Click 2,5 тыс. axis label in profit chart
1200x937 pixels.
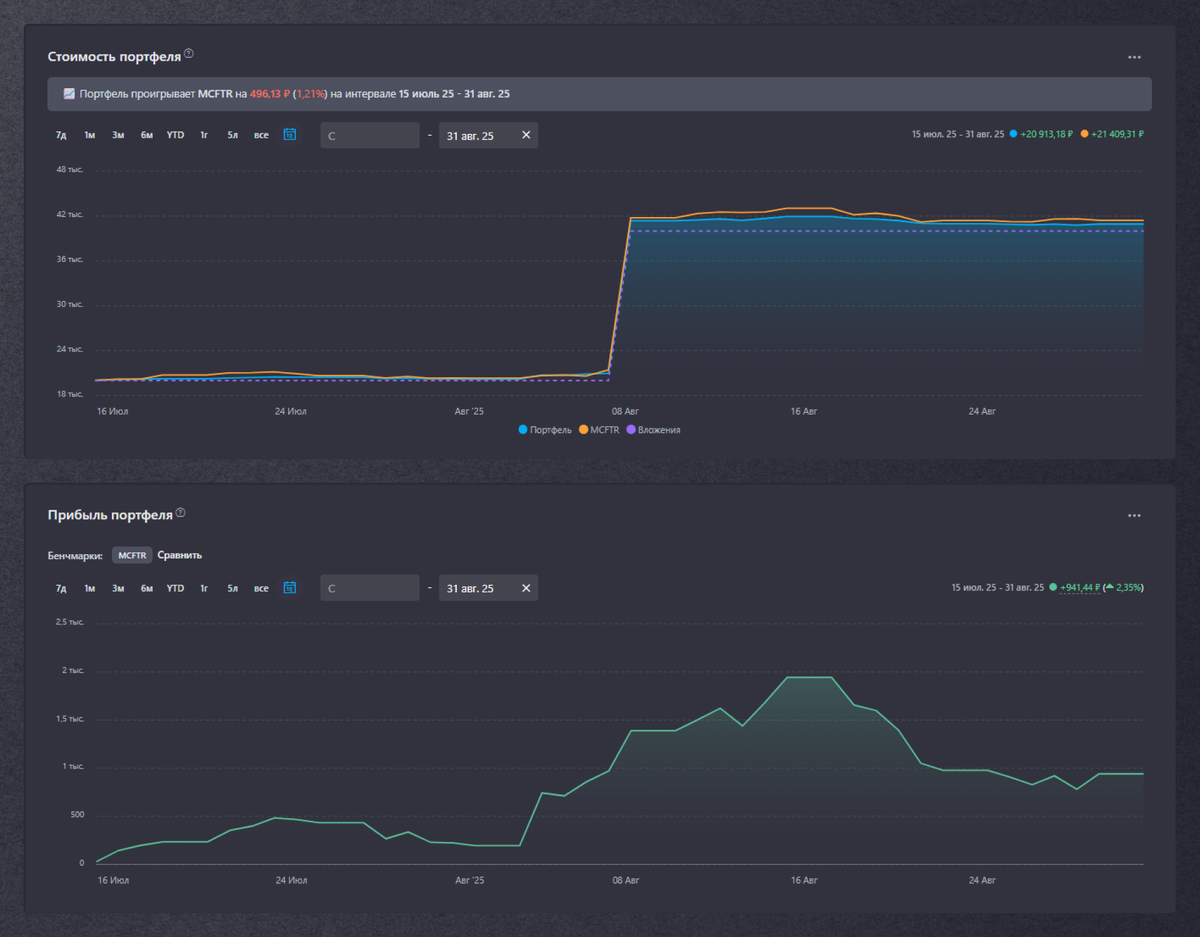click(69, 622)
